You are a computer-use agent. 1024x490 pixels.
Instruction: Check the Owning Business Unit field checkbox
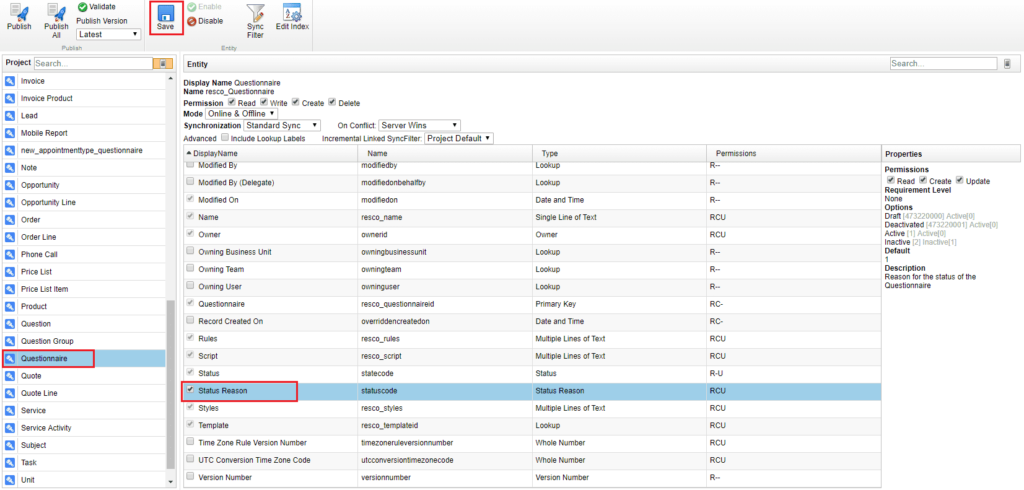pos(191,251)
